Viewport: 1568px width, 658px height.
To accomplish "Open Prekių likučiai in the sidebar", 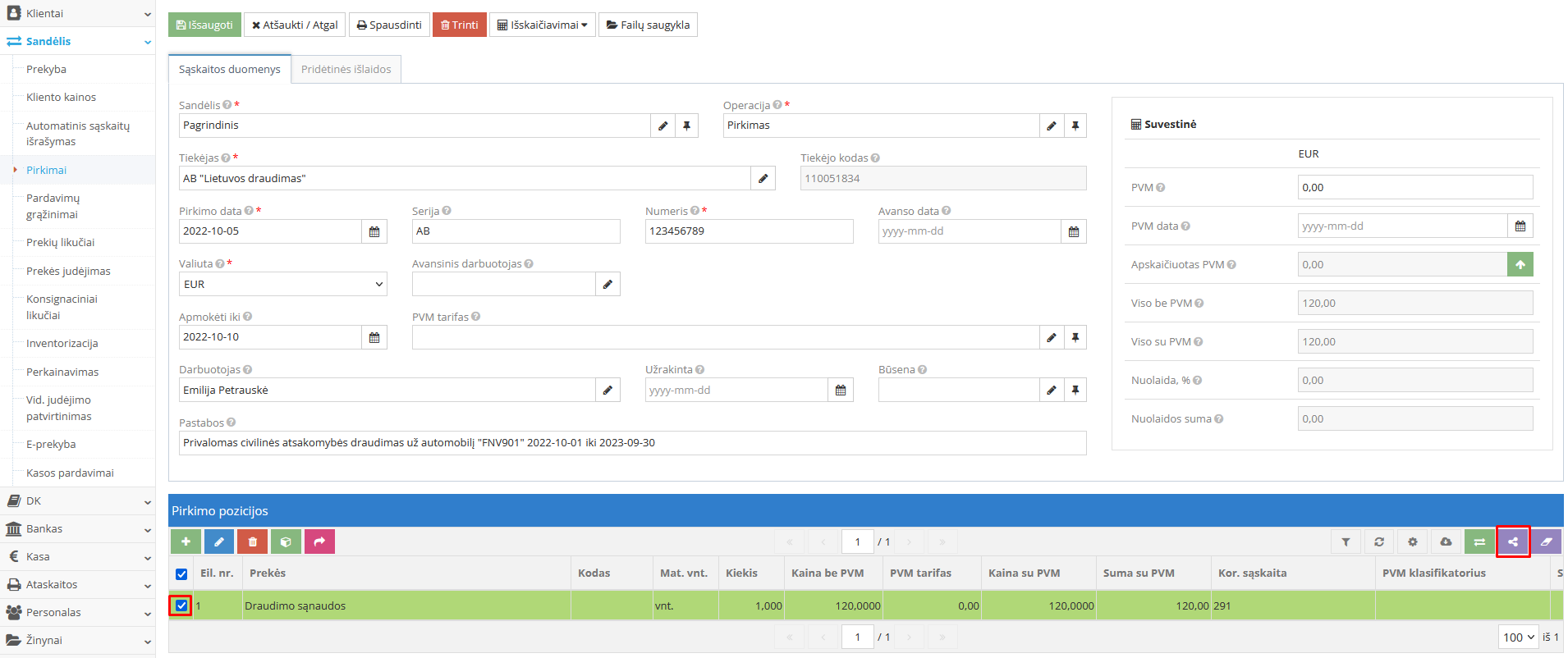I will tap(60, 242).
